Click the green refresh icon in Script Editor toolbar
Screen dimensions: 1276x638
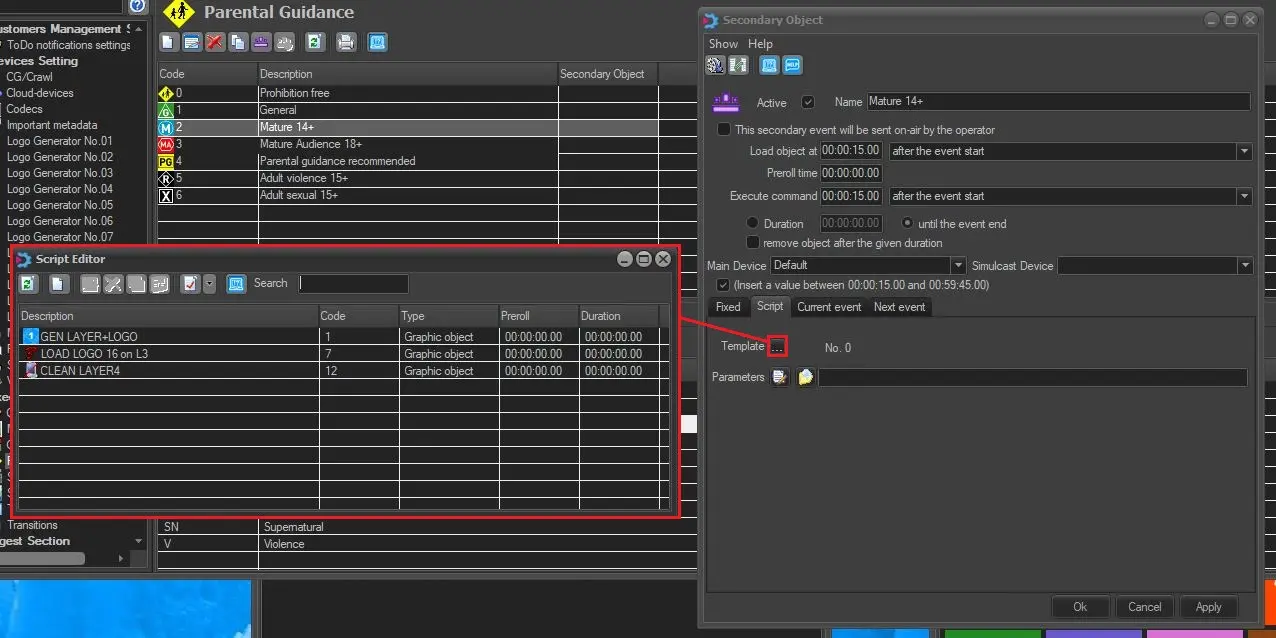[x=29, y=284]
